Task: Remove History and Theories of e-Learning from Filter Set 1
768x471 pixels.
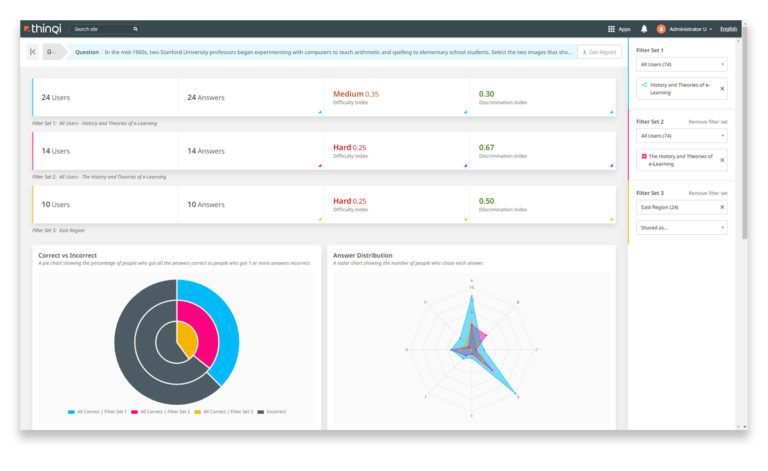Action: (x=722, y=89)
